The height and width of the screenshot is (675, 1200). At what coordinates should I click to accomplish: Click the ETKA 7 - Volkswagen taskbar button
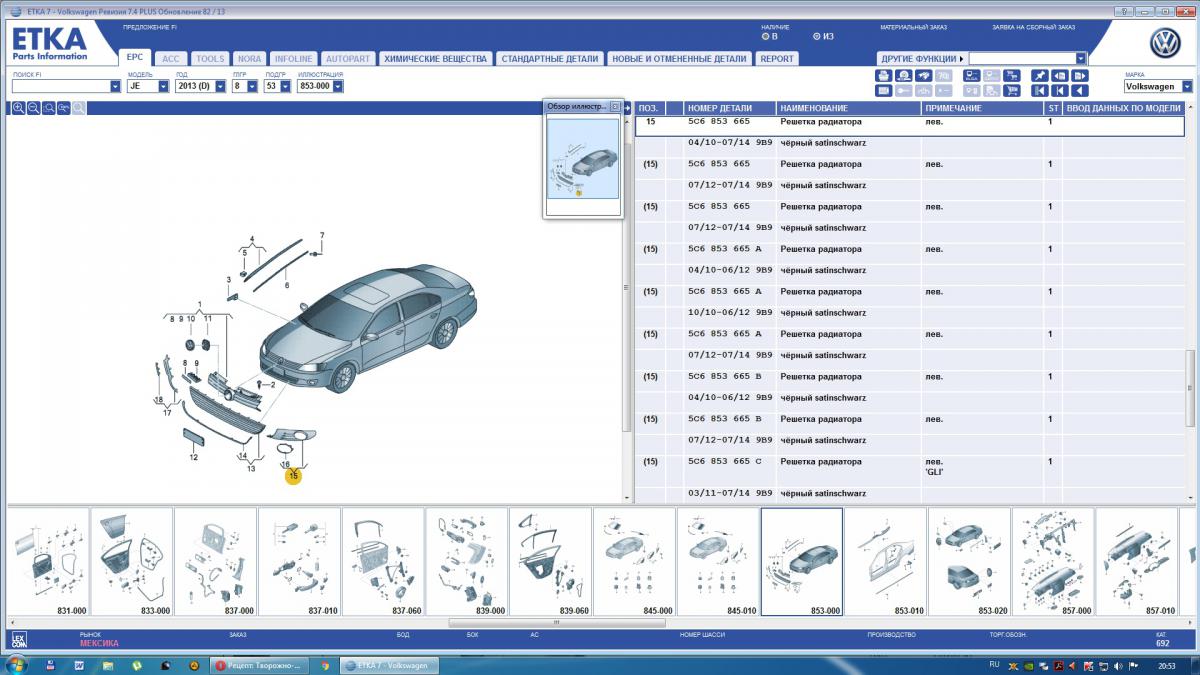[x=388, y=664]
